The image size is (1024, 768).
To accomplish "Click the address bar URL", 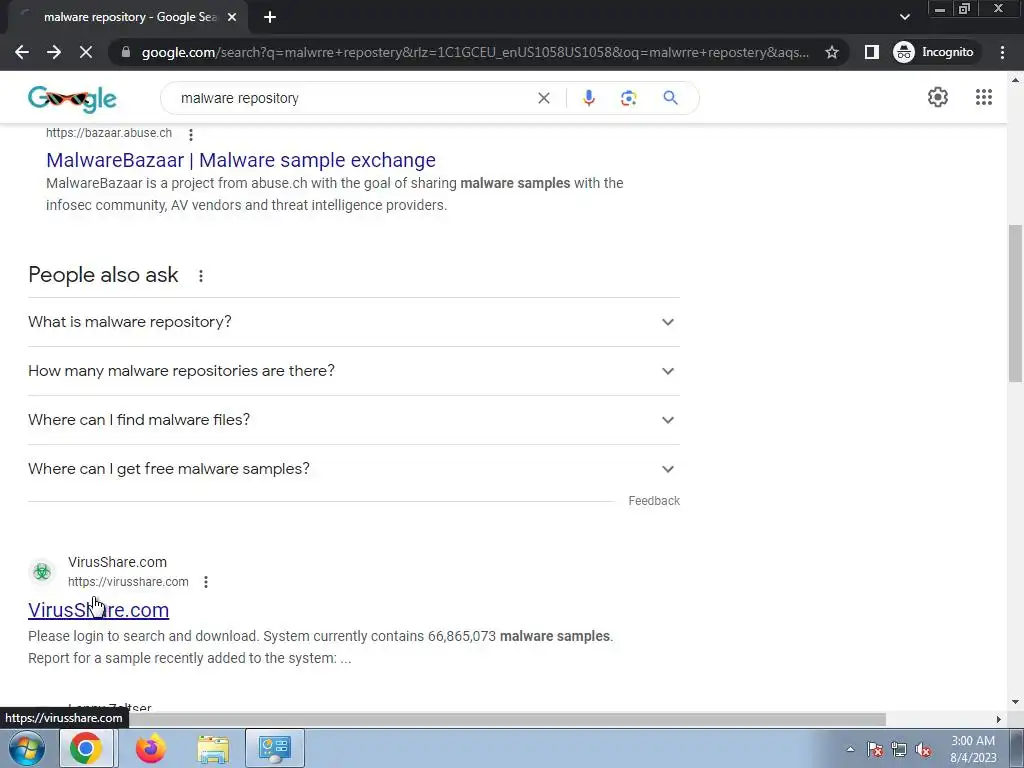I will (475, 52).
